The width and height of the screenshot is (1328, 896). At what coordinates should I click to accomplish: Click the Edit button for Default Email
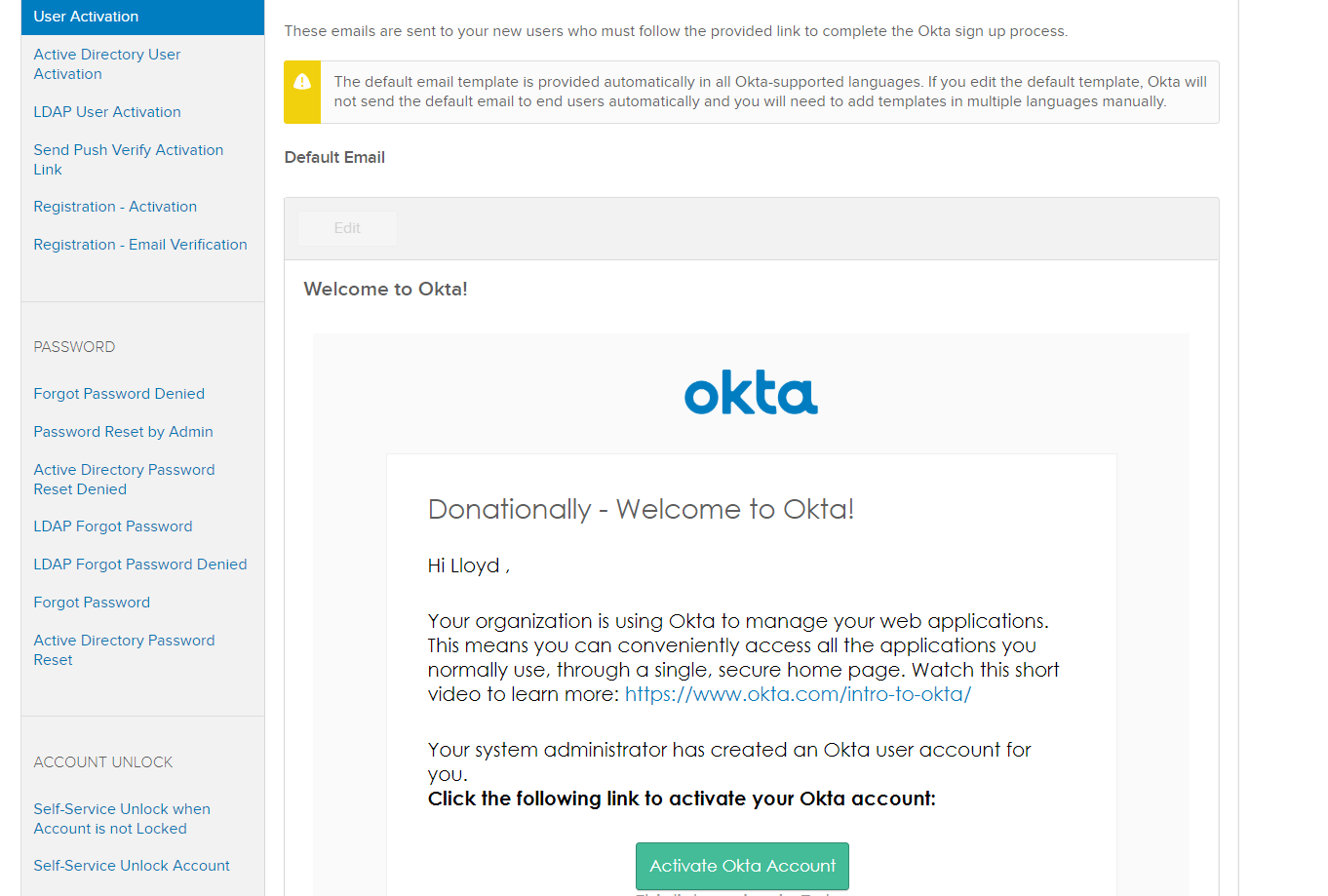(x=347, y=228)
